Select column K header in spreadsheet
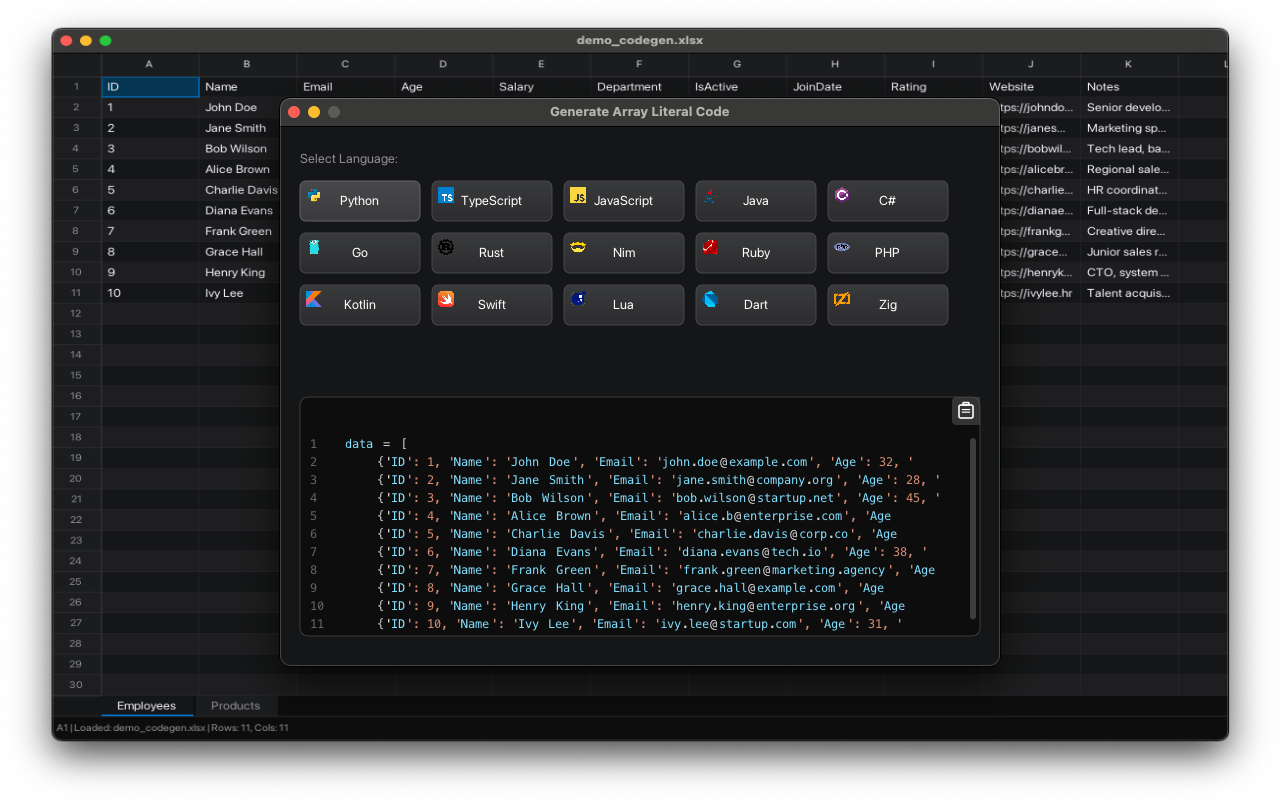The width and height of the screenshot is (1280, 800). [1129, 64]
